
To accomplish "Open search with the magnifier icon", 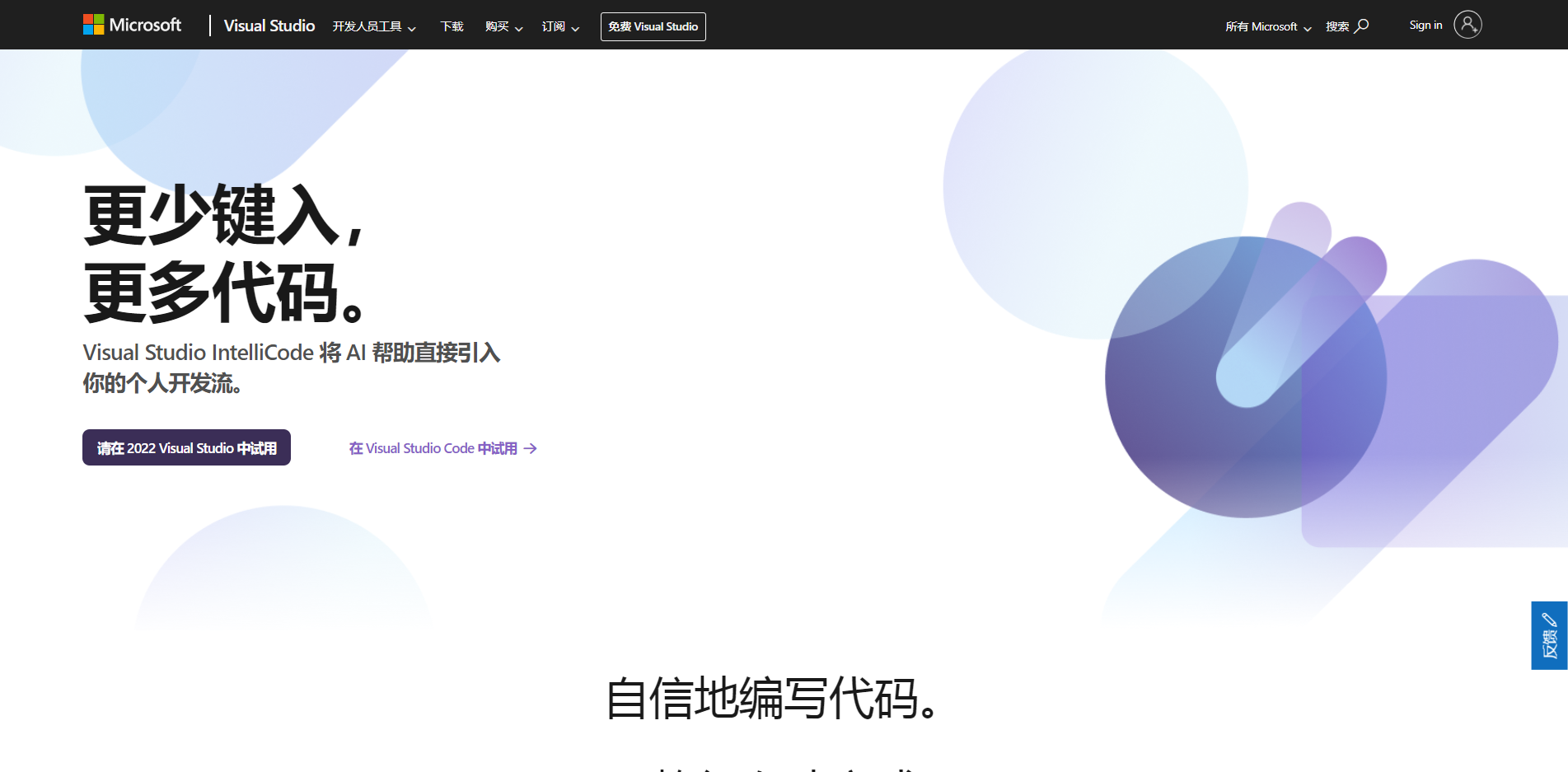I will [x=1362, y=26].
